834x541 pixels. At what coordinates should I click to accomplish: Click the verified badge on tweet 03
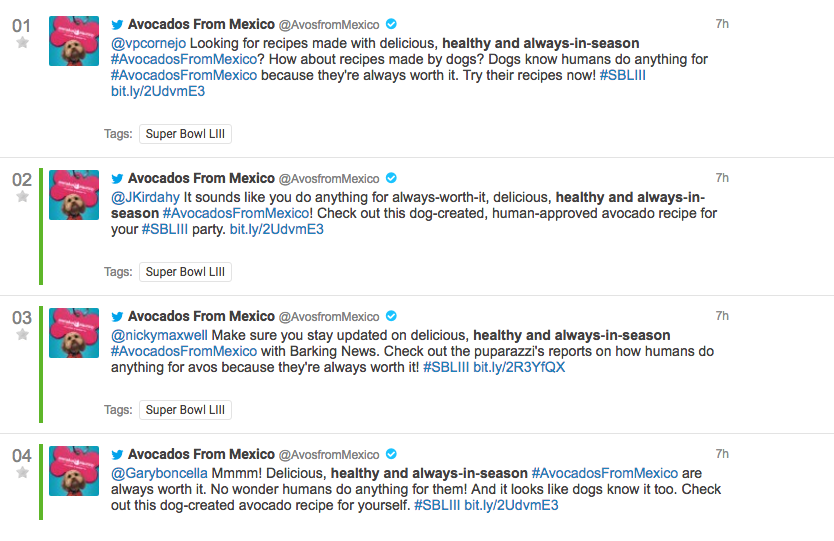pos(392,317)
